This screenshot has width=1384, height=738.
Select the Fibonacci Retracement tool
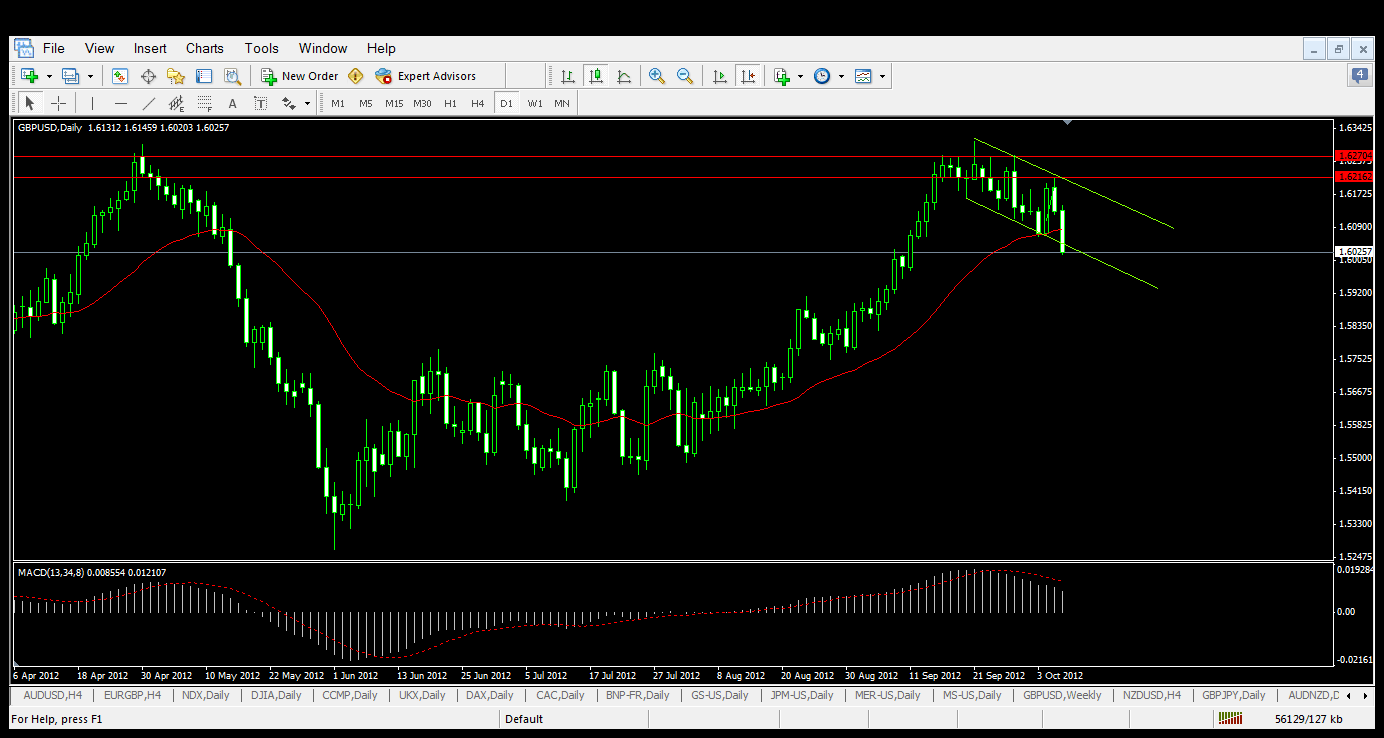point(205,103)
